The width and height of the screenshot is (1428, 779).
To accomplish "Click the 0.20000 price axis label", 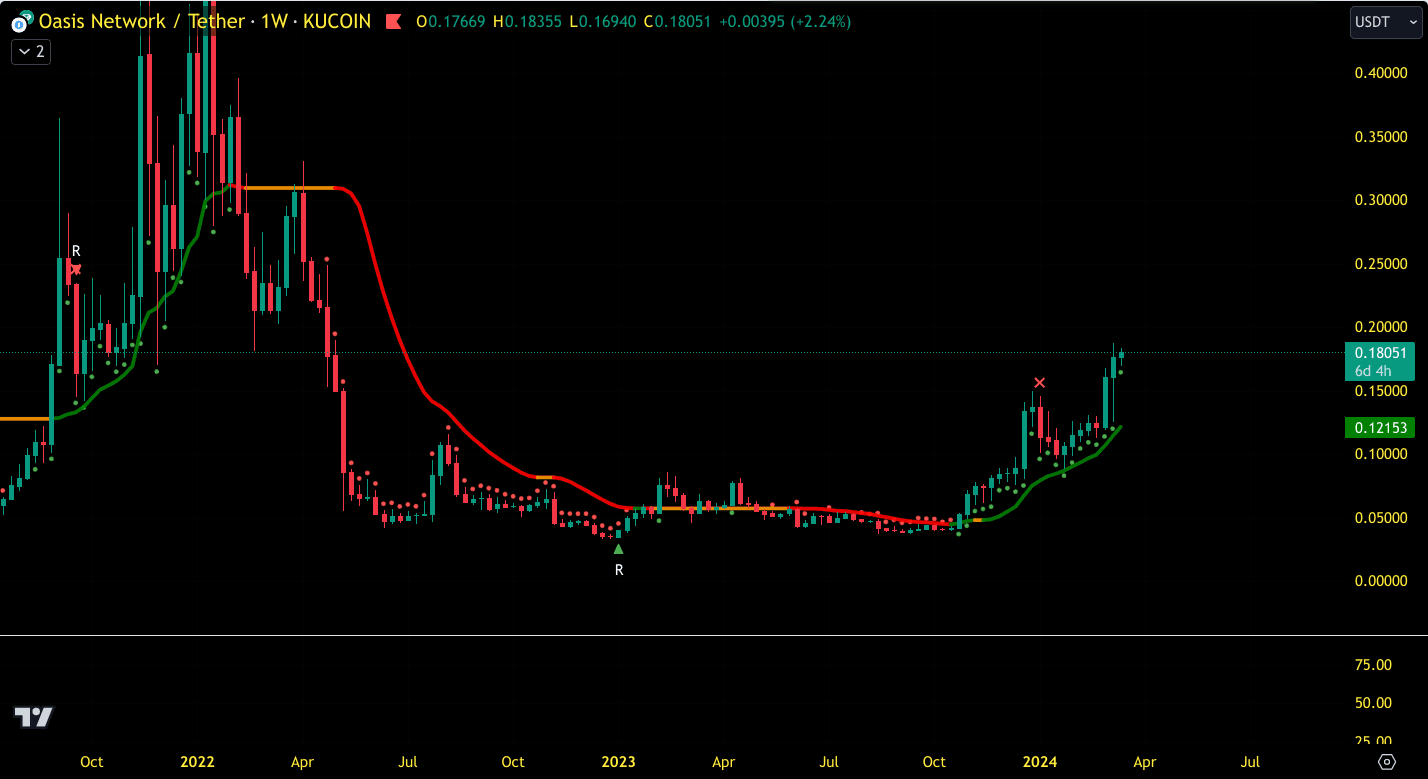I will (x=1381, y=327).
